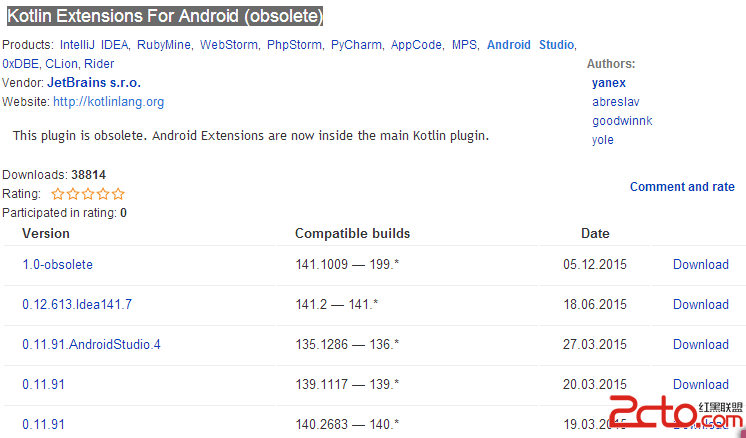Image resolution: width=746 pixels, height=438 pixels.
Task: Click the third rating star
Action: tap(88, 194)
